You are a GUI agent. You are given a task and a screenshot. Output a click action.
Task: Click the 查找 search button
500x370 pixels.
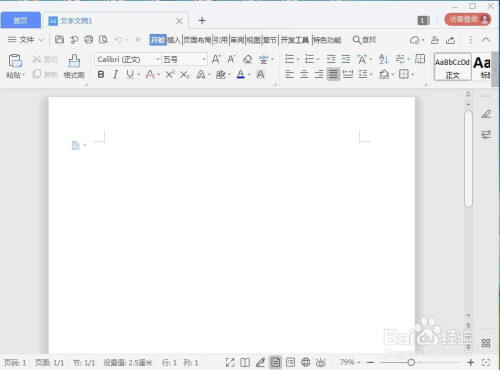pos(364,40)
